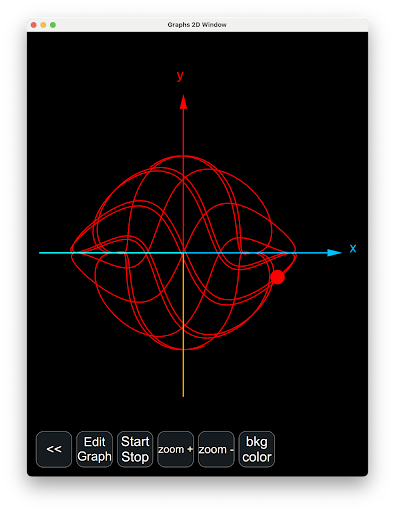Change background with bkg color button
This screenshot has height=512, width=395.
257,449
